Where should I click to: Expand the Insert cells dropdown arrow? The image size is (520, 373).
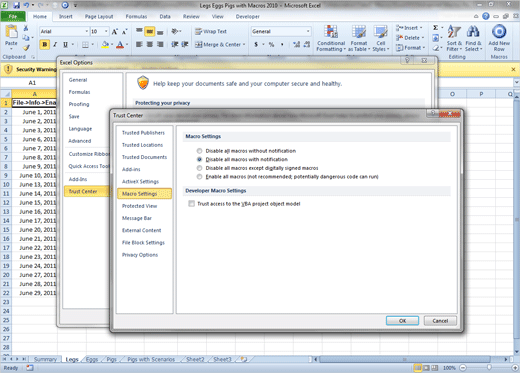point(421,28)
